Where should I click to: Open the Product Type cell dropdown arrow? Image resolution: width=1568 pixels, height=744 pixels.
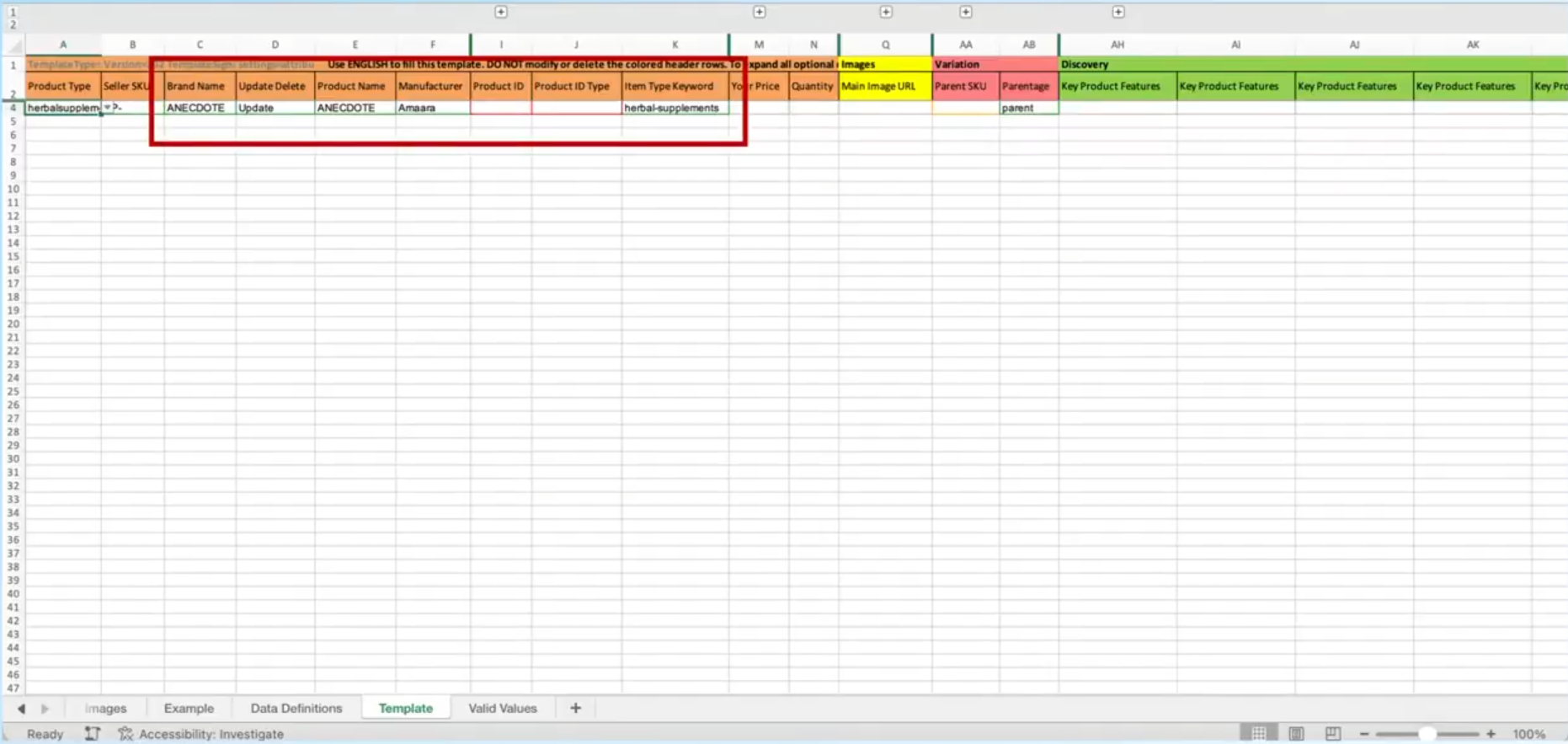(107, 108)
